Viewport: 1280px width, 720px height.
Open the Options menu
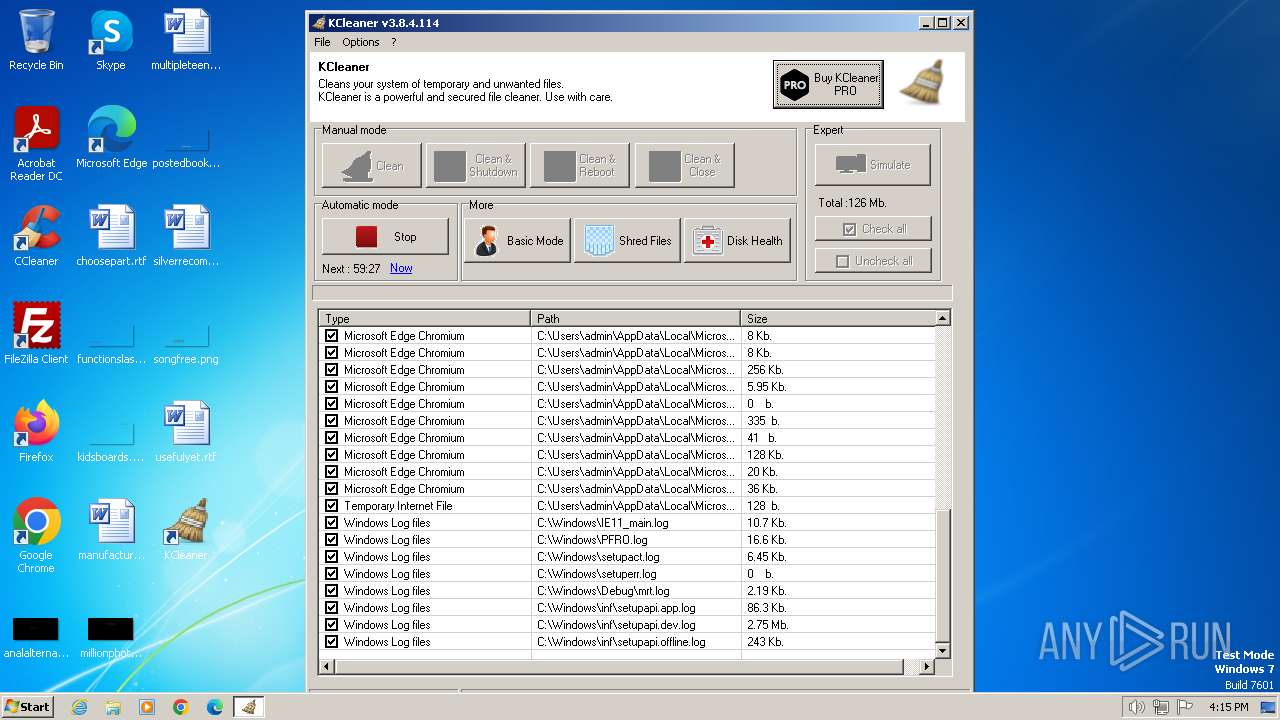[361, 42]
